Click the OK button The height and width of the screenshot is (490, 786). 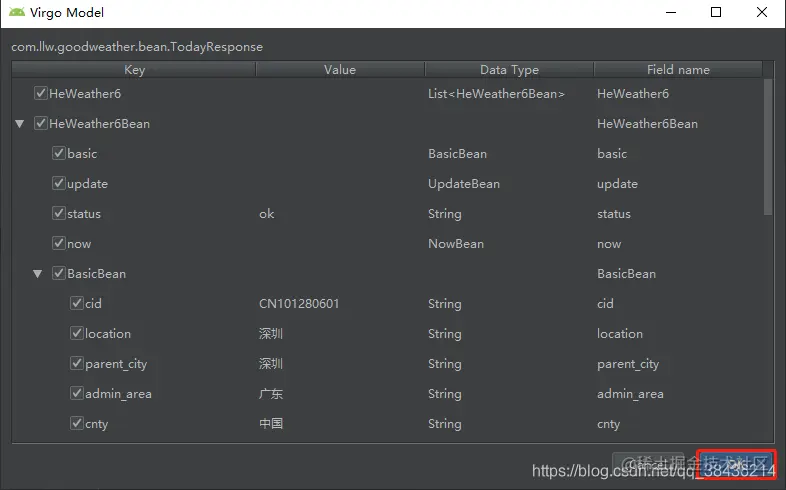click(x=737, y=464)
